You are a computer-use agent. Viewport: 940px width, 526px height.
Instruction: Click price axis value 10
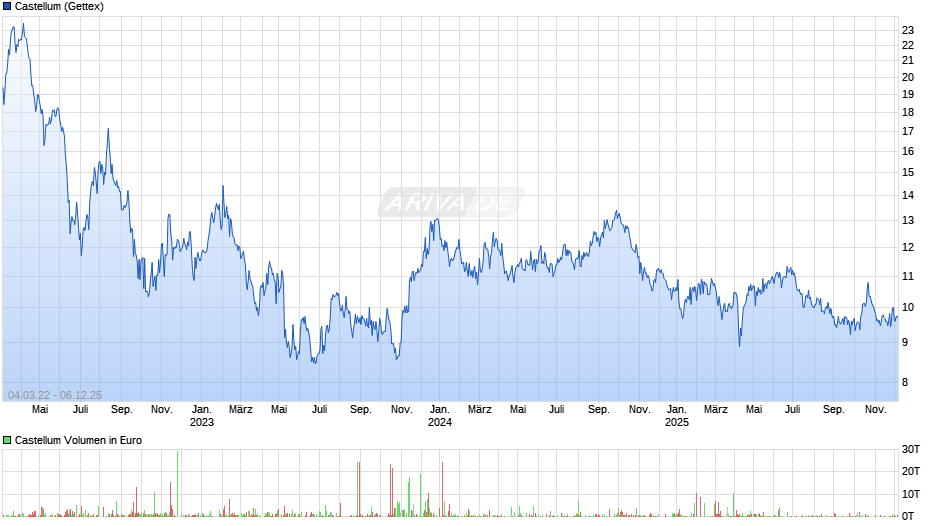click(908, 307)
